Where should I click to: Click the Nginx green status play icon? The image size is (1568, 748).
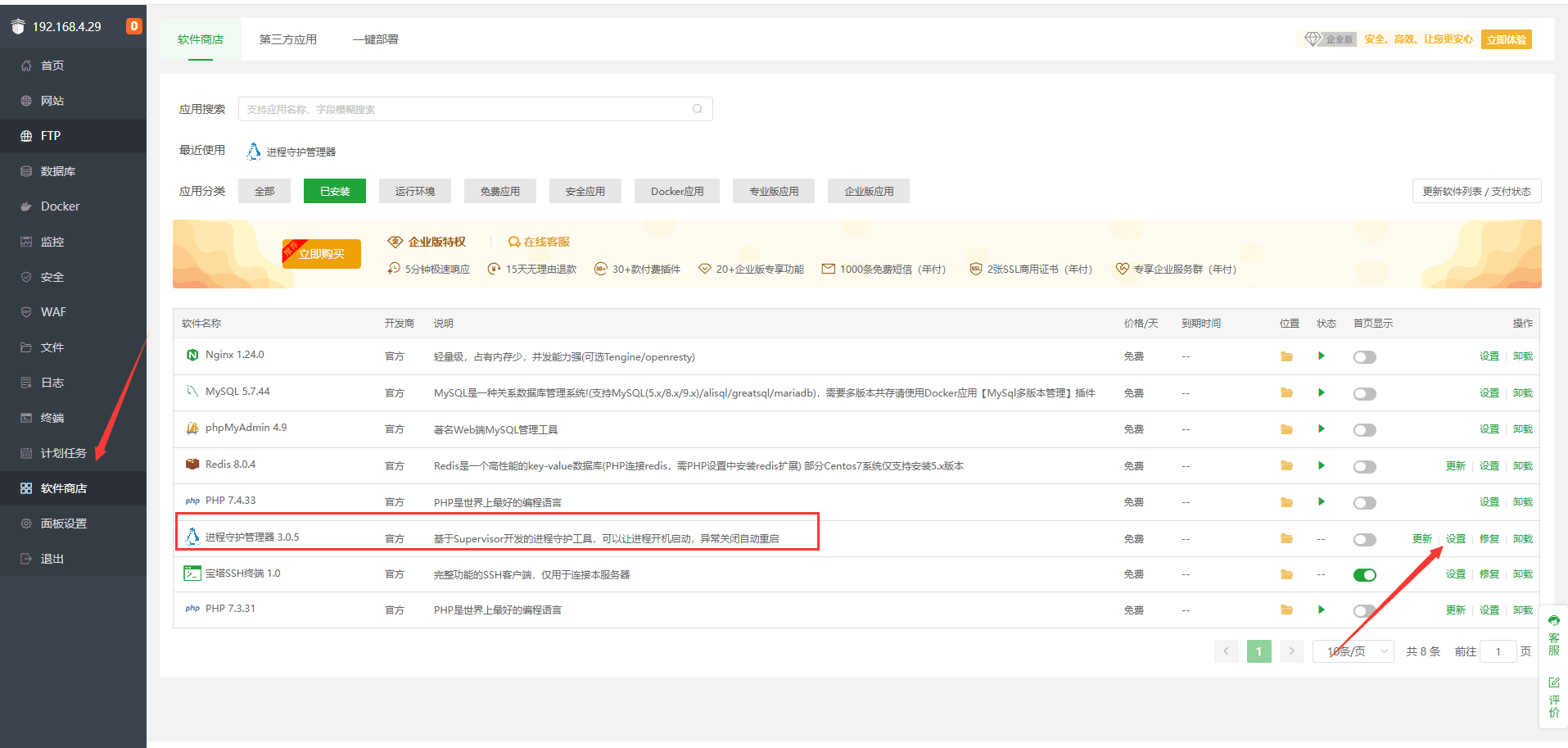(1321, 356)
